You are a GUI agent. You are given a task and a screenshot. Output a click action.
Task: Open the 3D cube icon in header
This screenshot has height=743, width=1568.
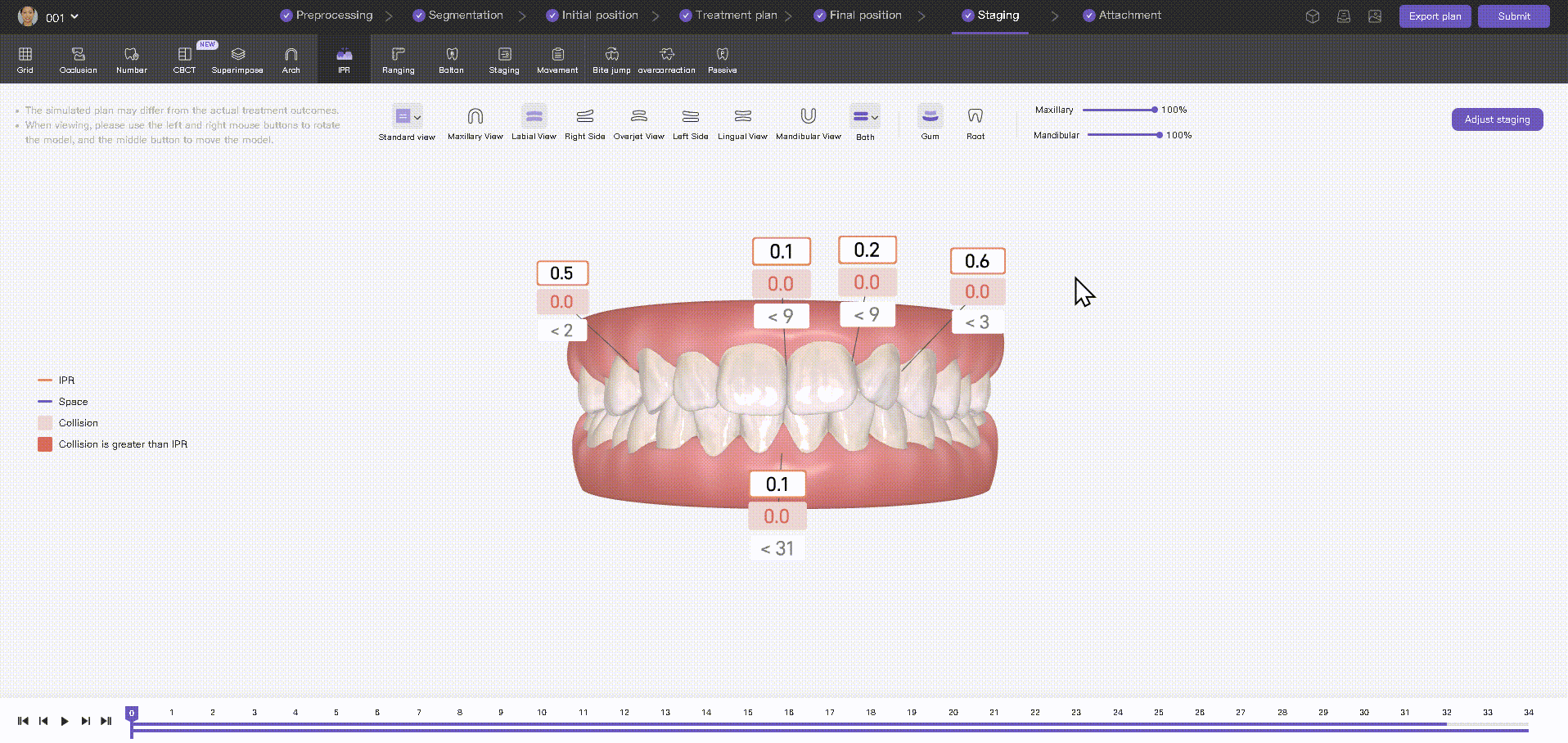[1313, 16]
